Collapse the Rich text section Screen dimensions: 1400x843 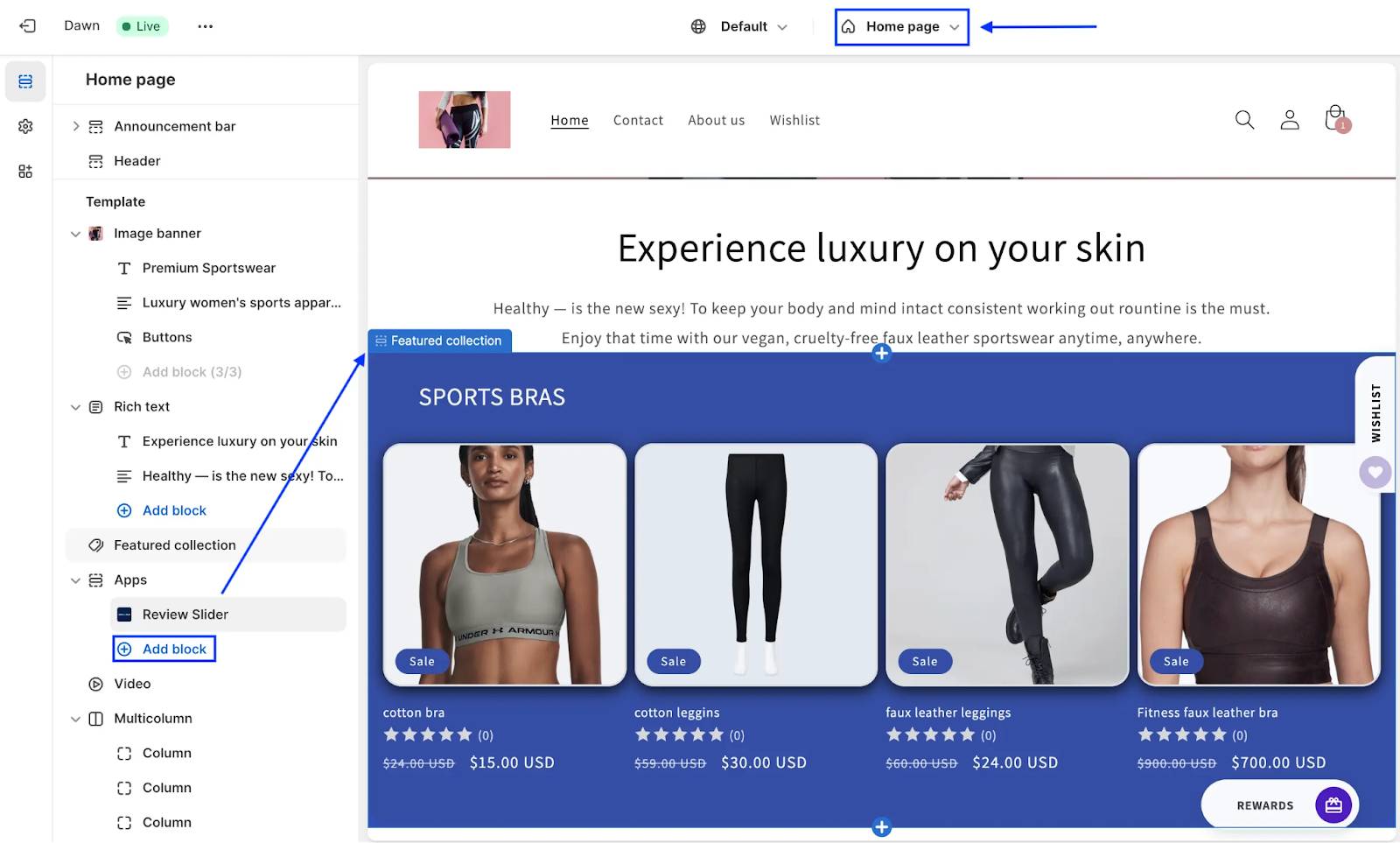75,406
